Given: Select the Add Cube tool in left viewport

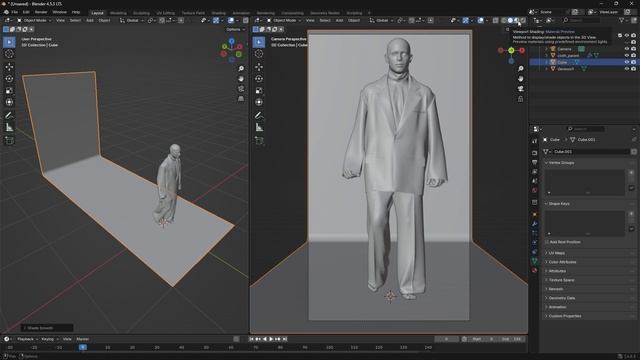Looking at the screenshot, I should [x=9, y=140].
